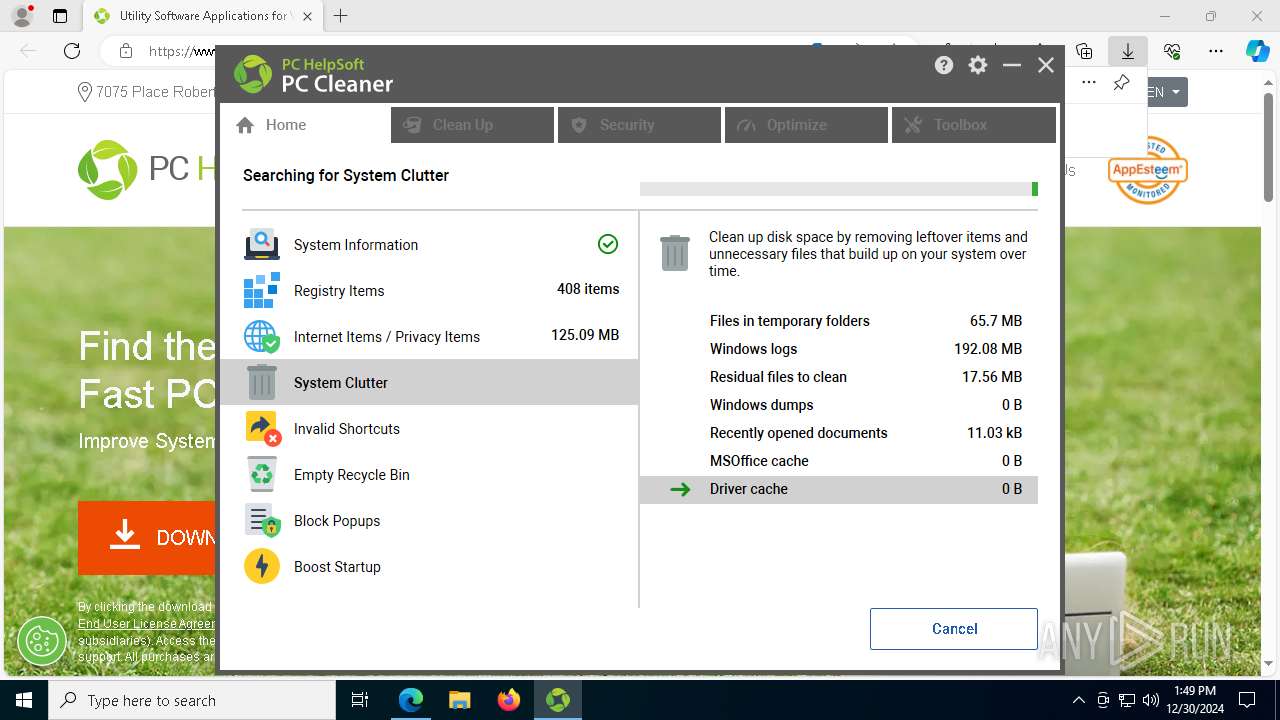
Task: Pin the Edge downloads panel
Action: [x=1122, y=83]
